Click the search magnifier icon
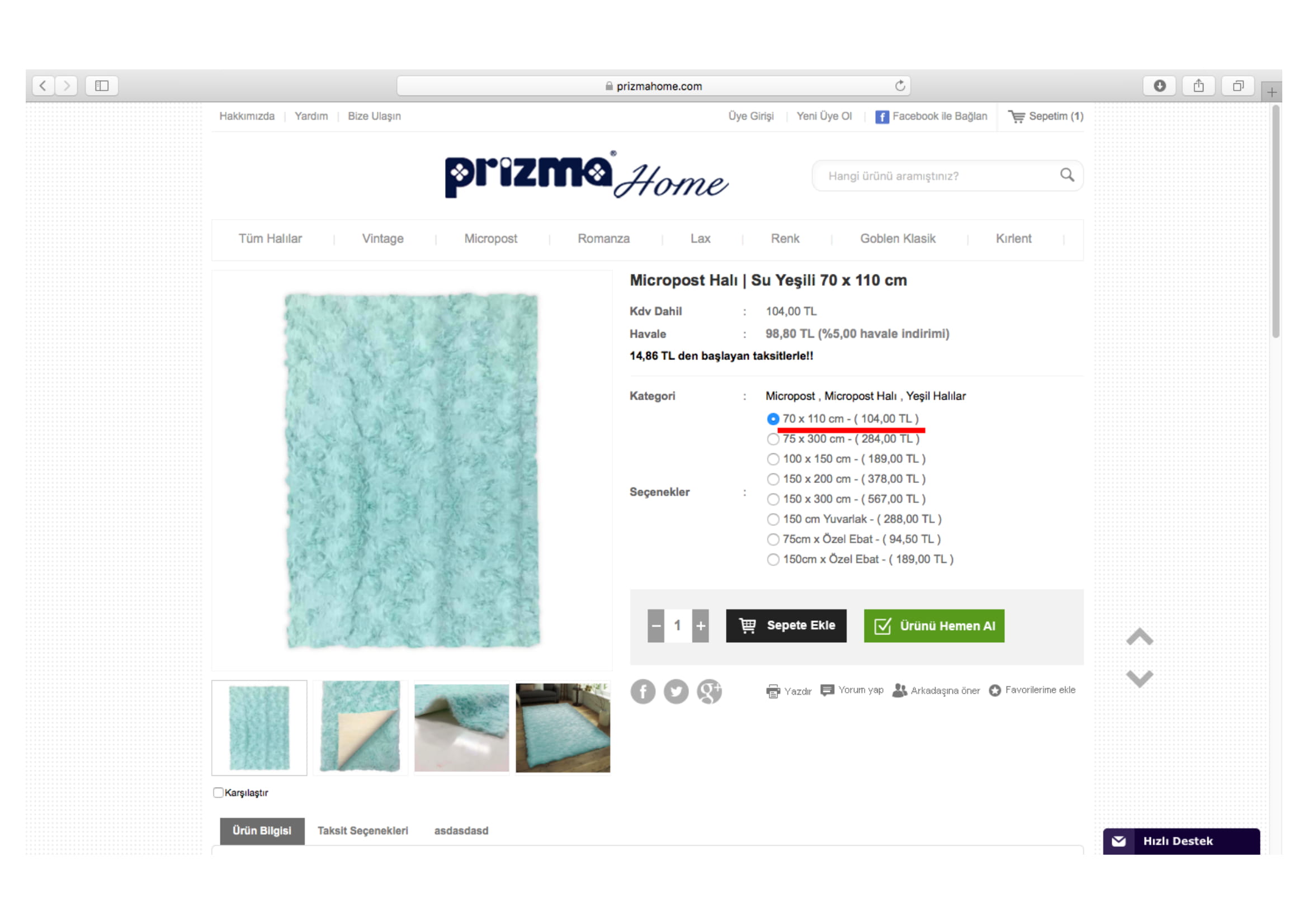Viewport: 1308px width, 924px height. point(1067,175)
